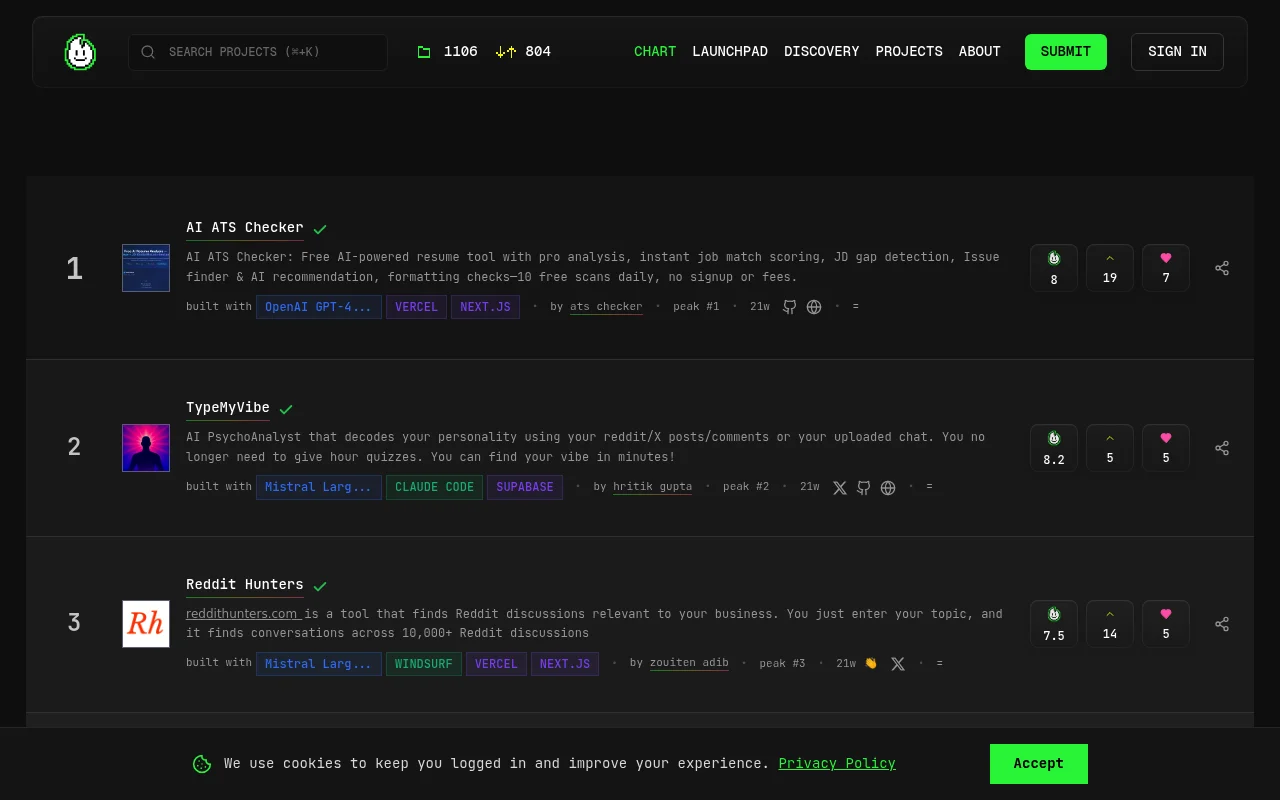Image resolution: width=1280 pixels, height=800 pixels.
Task: Click the GitHub icon on AI ATS Checker row
Action: pyautogui.click(x=789, y=307)
